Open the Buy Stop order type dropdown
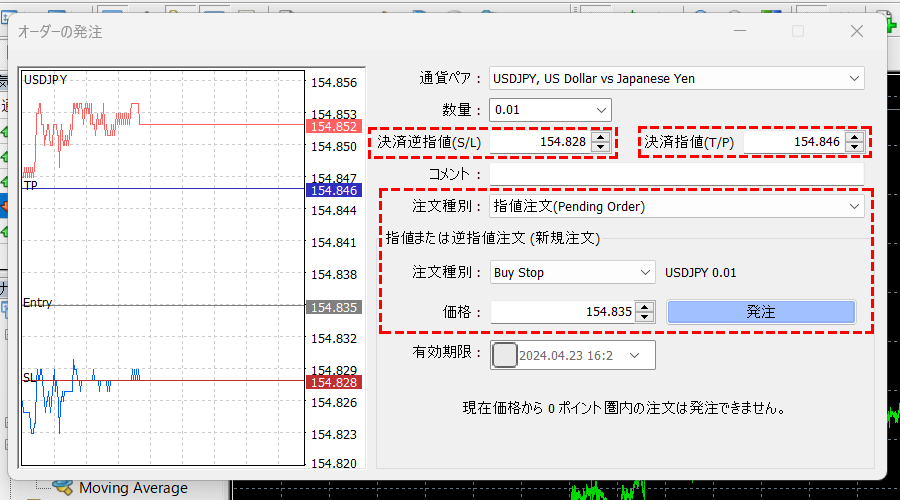Screen dimensions: 900x500 [x=572, y=273]
